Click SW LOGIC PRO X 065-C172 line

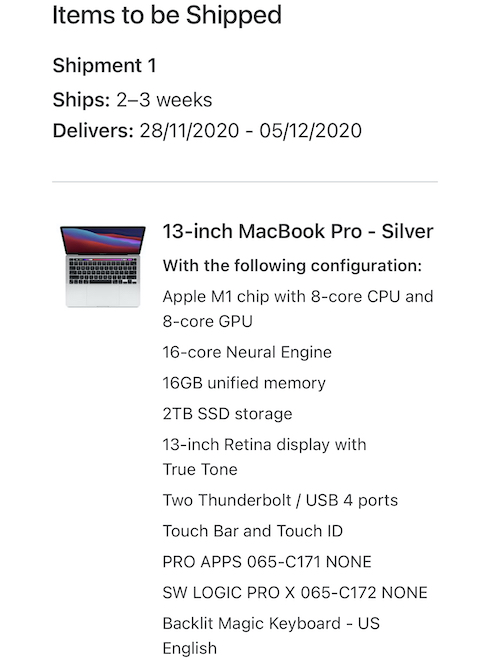pyautogui.click(x=295, y=593)
